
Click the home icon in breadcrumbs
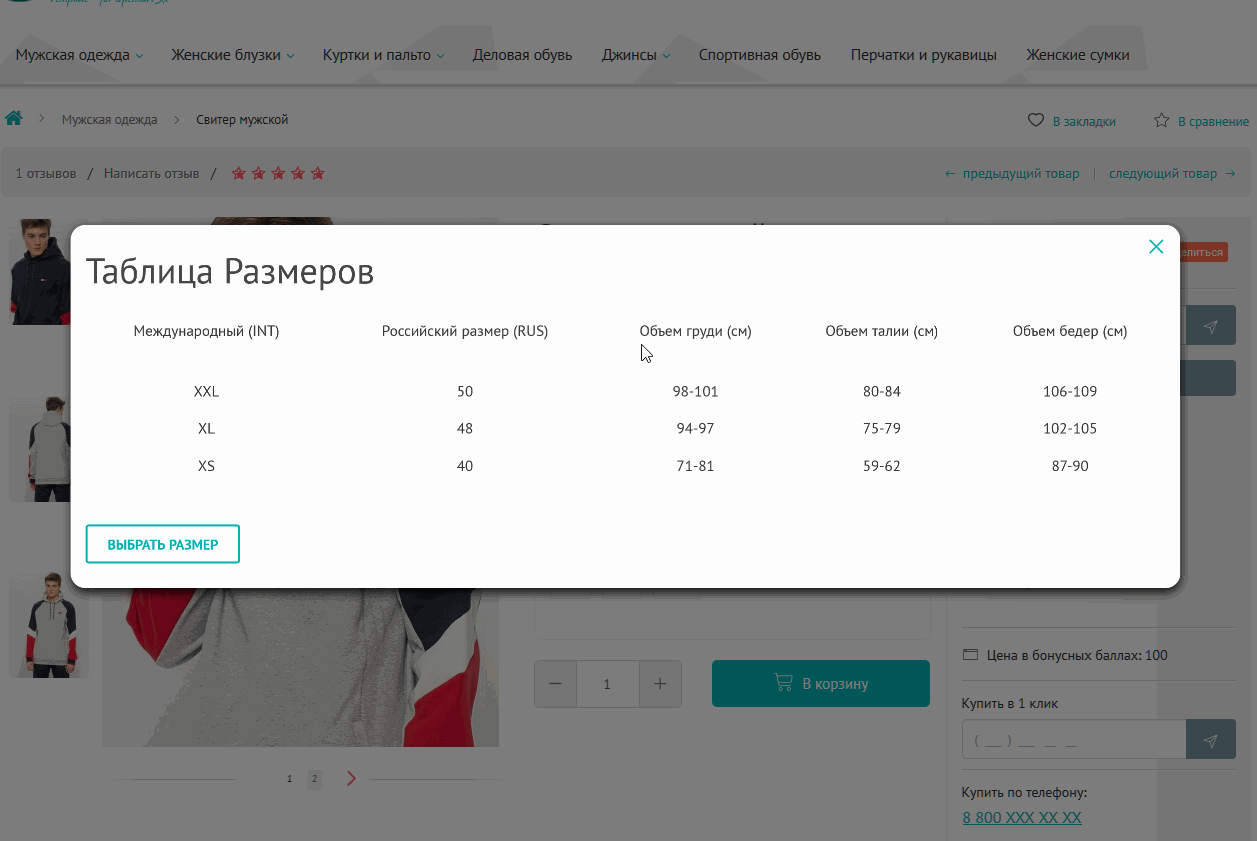14,119
